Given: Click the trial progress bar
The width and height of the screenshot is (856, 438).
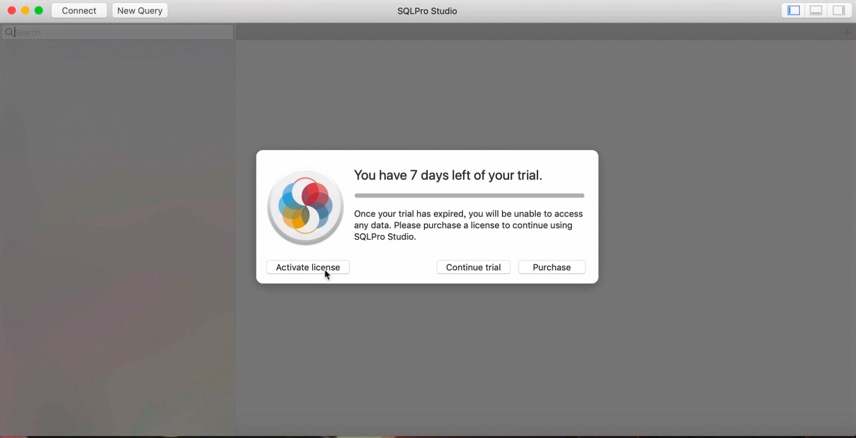Looking at the screenshot, I should click(x=469, y=195).
